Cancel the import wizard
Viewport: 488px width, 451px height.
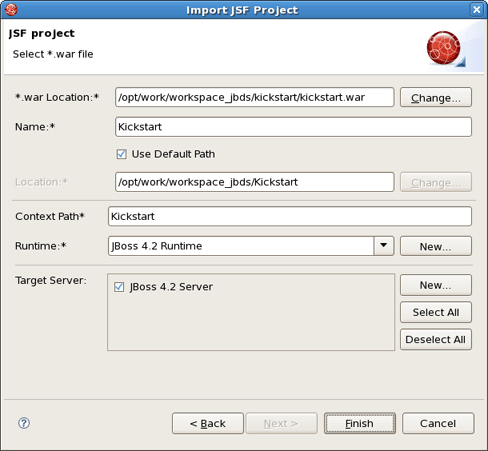coord(438,423)
